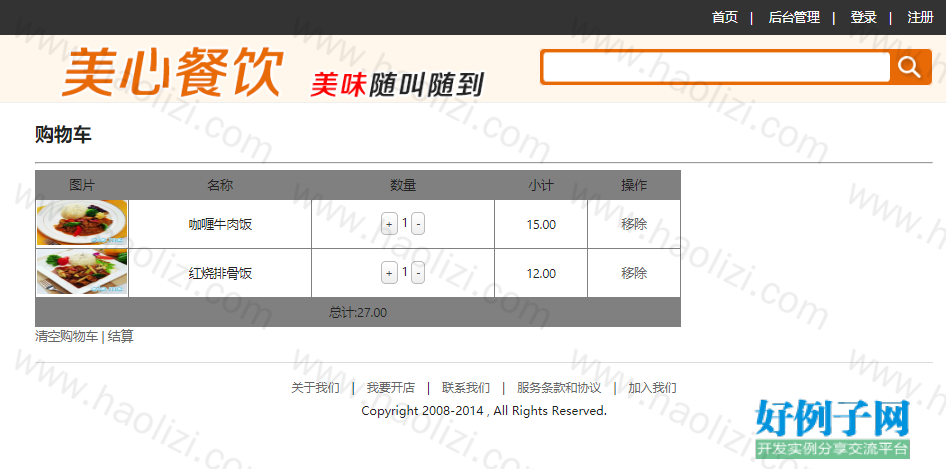
Task: Open the 我要开店 footer link
Action: [391, 388]
